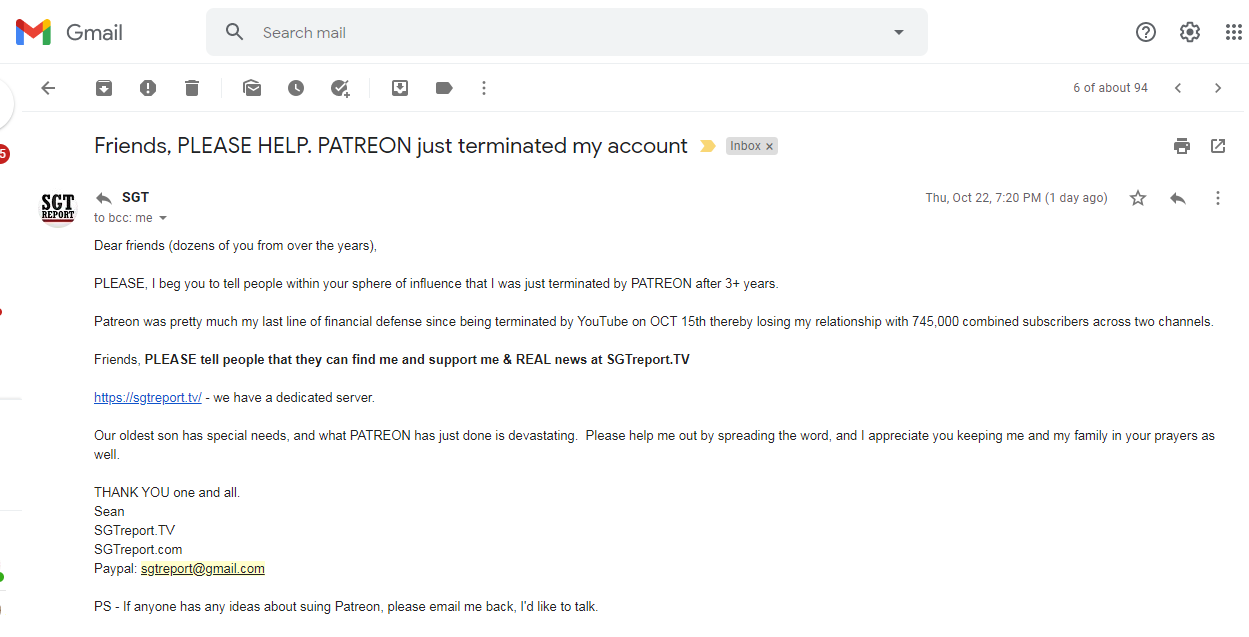Archive this email
Screen dimensions: 1249x637
(104, 88)
